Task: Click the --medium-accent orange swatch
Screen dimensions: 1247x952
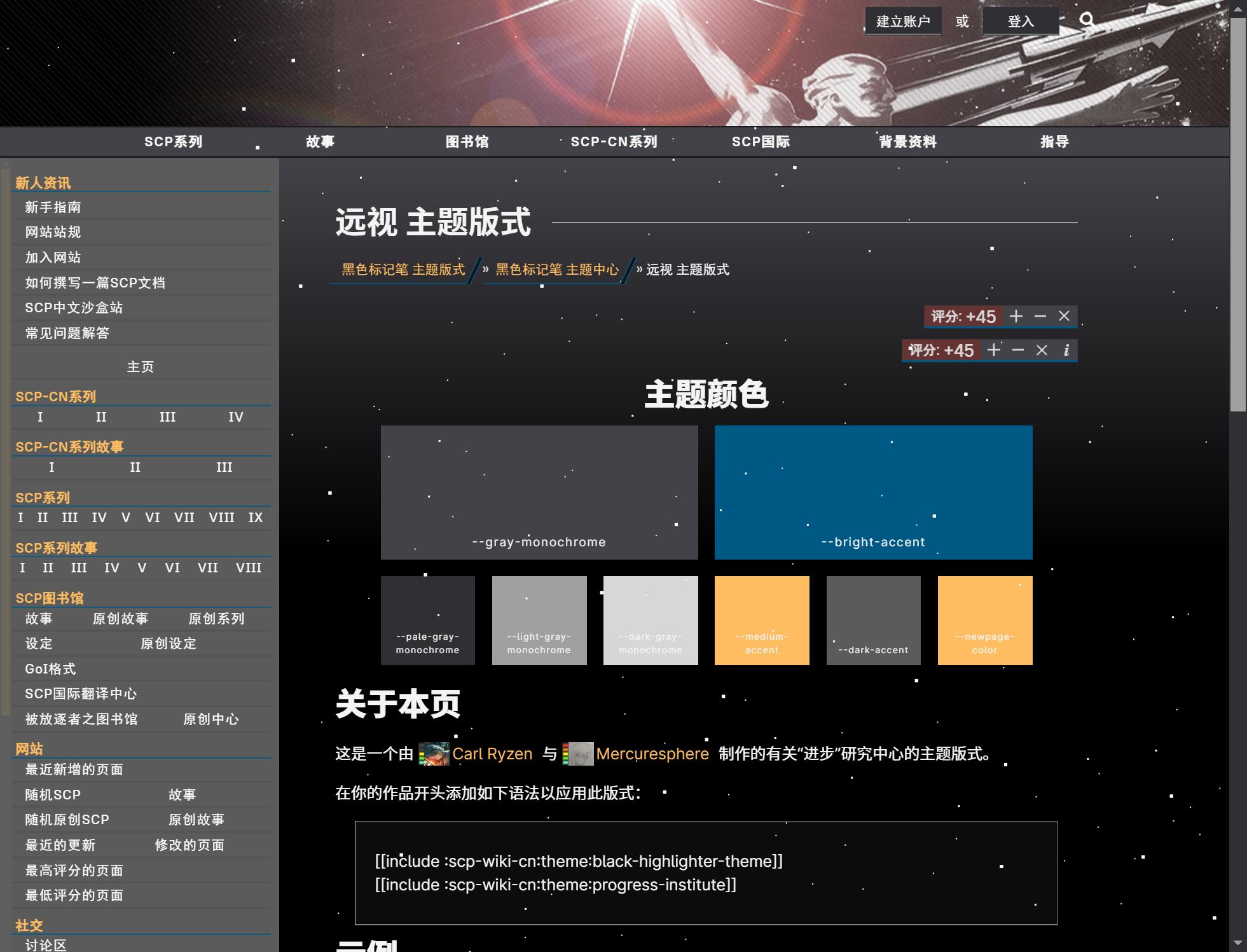Action: 761,620
